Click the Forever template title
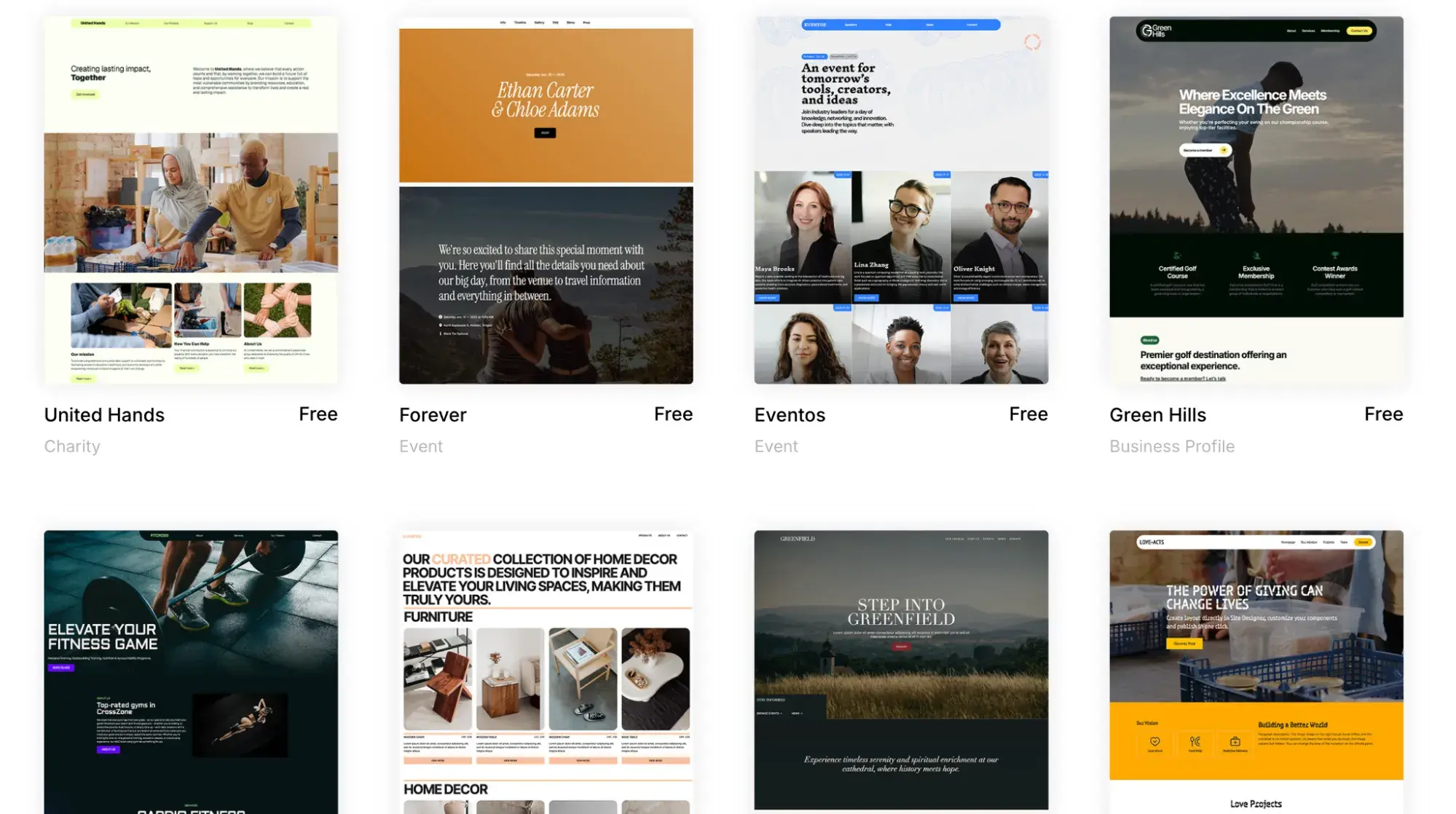This screenshot has height=814, width=1456. (433, 415)
